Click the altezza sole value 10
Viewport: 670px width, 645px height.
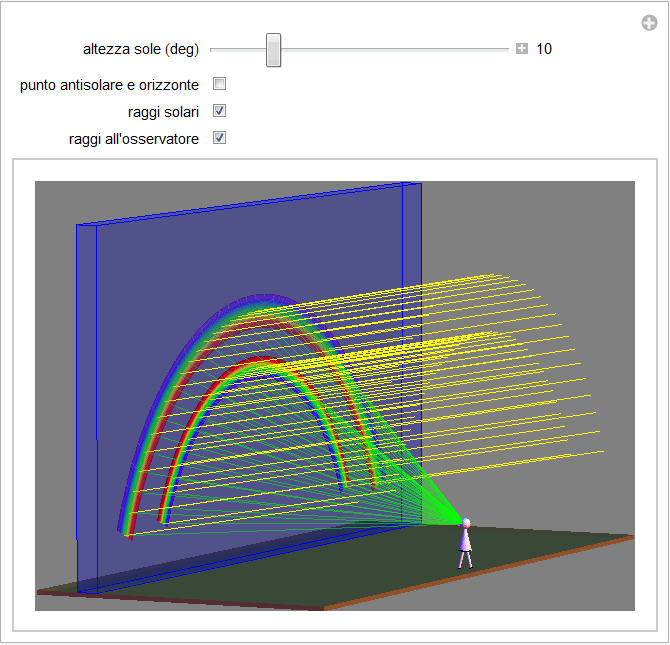pyautogui.click(x=544, y=49)
